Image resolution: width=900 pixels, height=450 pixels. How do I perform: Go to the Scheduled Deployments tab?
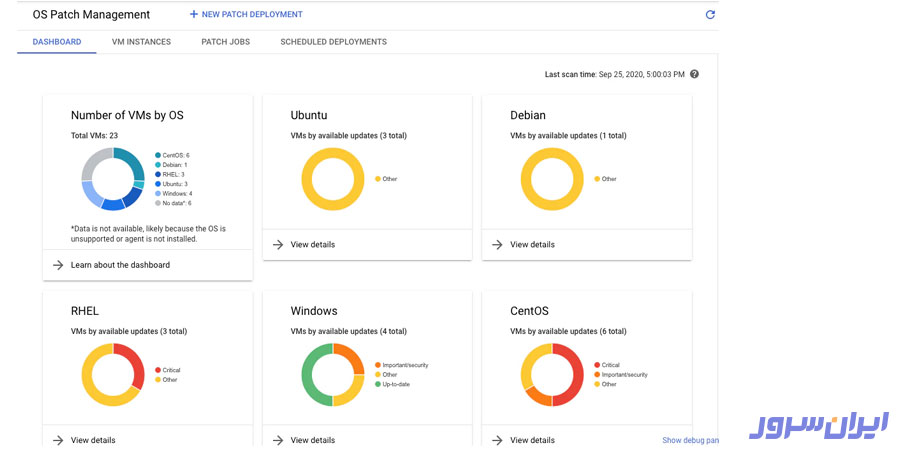coord(333,42)
